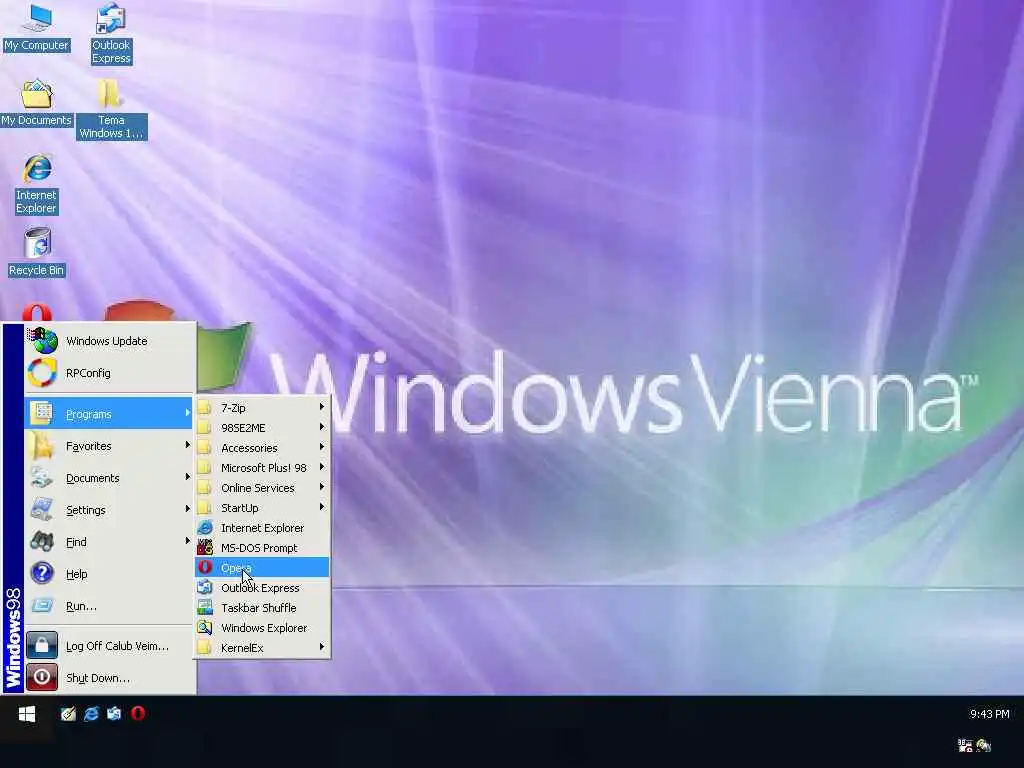Launch Internet Explorer from quick launch bar
This screenshot has height=768, width=1024.
pyautogui.click(x=91, y=714)
